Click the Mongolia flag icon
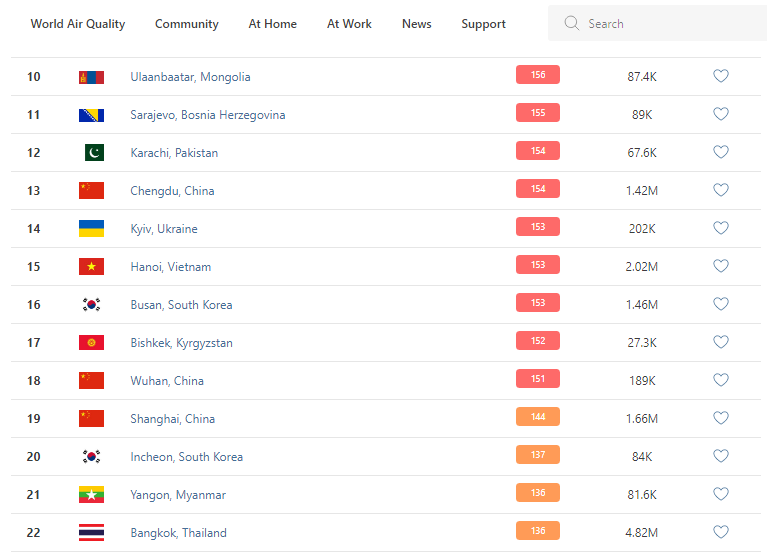 click(x=91, y=77)
